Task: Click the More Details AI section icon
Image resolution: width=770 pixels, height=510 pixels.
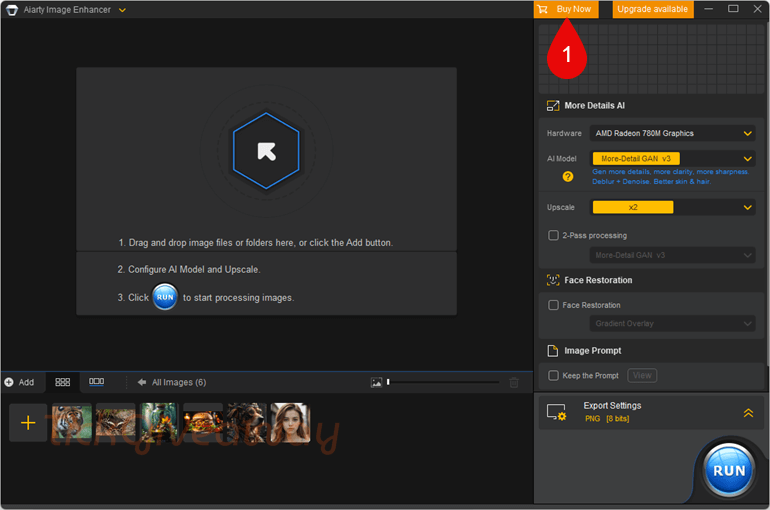Action: click(553, 106)
